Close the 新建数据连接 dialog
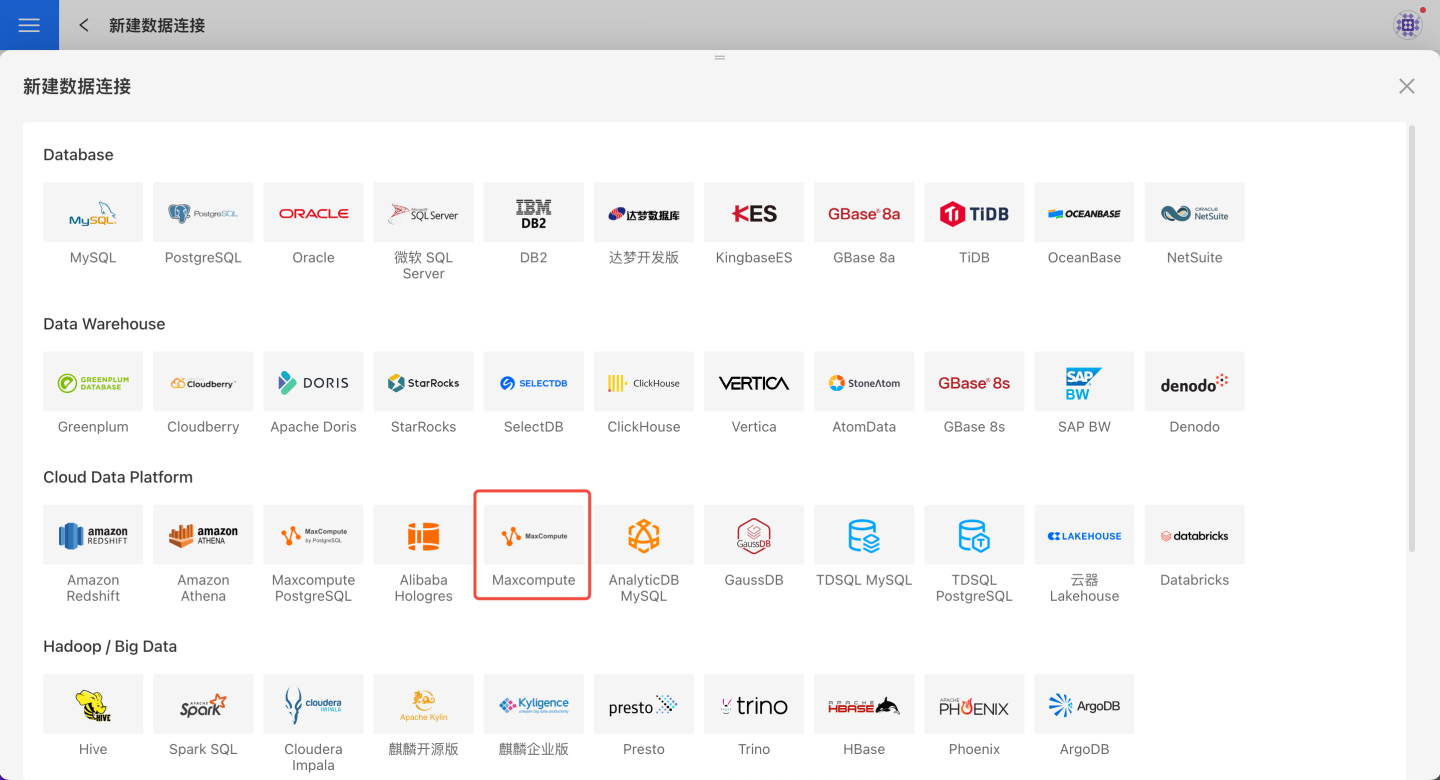The image size is (1440, 780). [x=1406, y=86]
